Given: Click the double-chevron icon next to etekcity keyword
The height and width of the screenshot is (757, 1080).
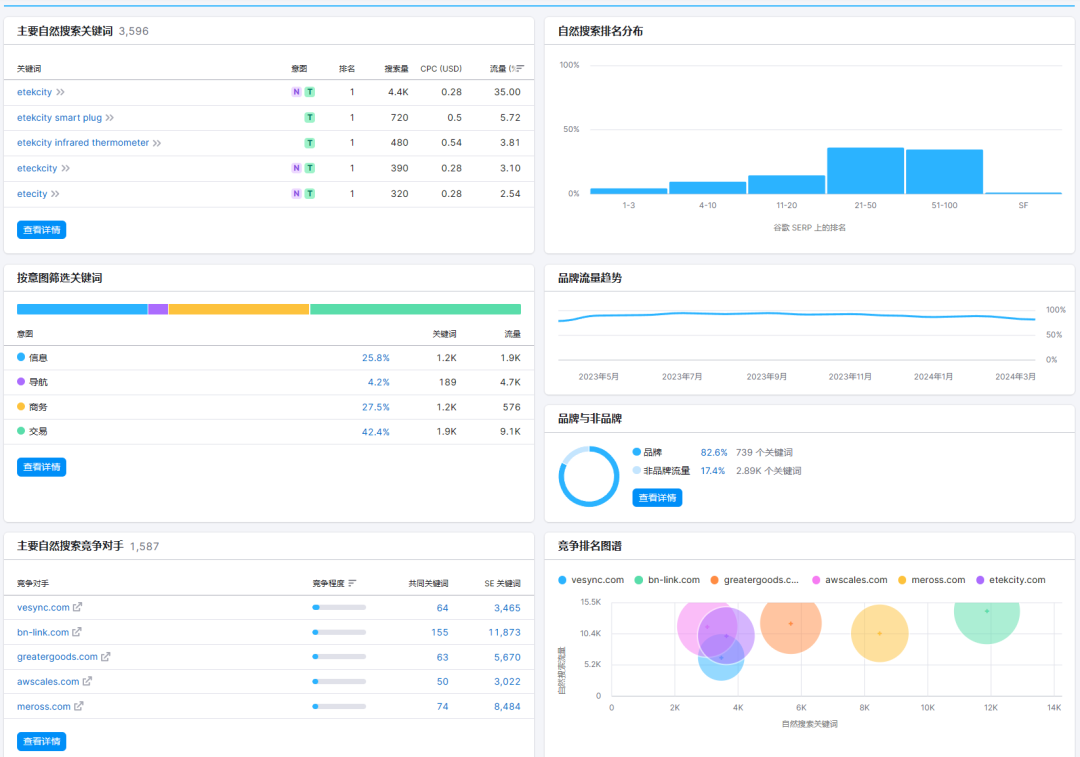Looking at the screenshot, I should [60, 92].
